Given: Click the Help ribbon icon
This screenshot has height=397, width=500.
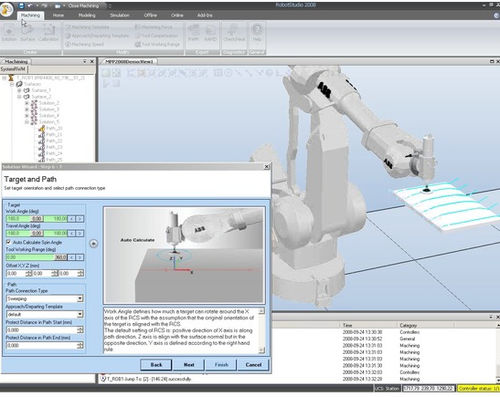Looking at the screenshot, I should pyautogui.click(x=257, y=33).
